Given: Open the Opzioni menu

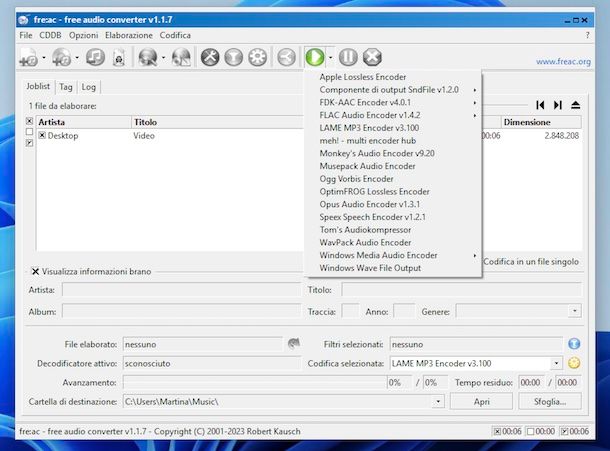Looking at the screenshot, I should click(x=84, y=35).
